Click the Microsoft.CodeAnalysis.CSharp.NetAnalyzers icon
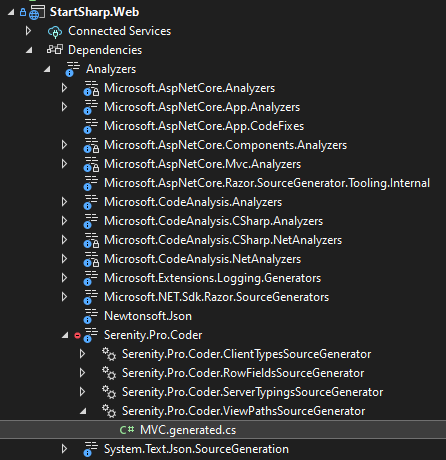446x460 pixels. click(x=91, y=240)
